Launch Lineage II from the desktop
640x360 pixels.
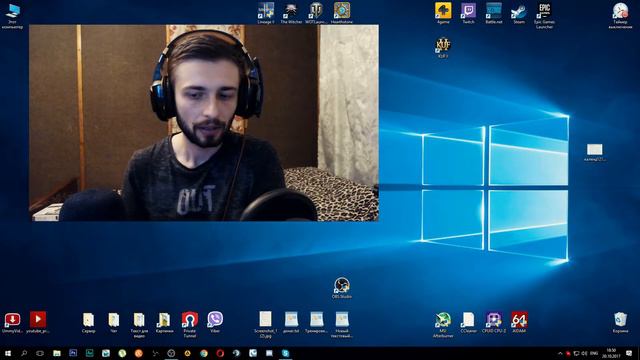pyautogui.click(x=266, y=13)
